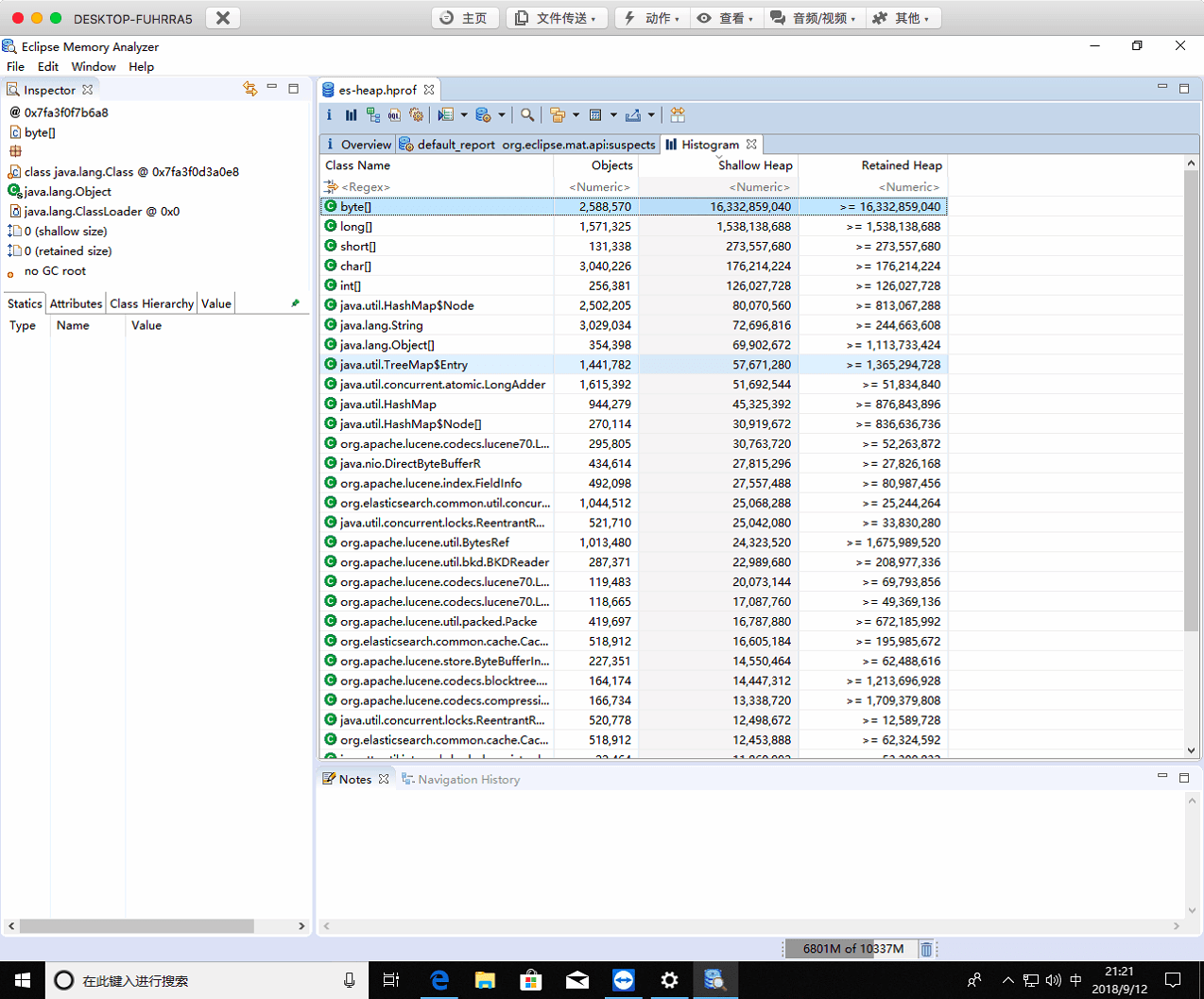Open the Window menu
The image size is (1204, 999).
94,67
